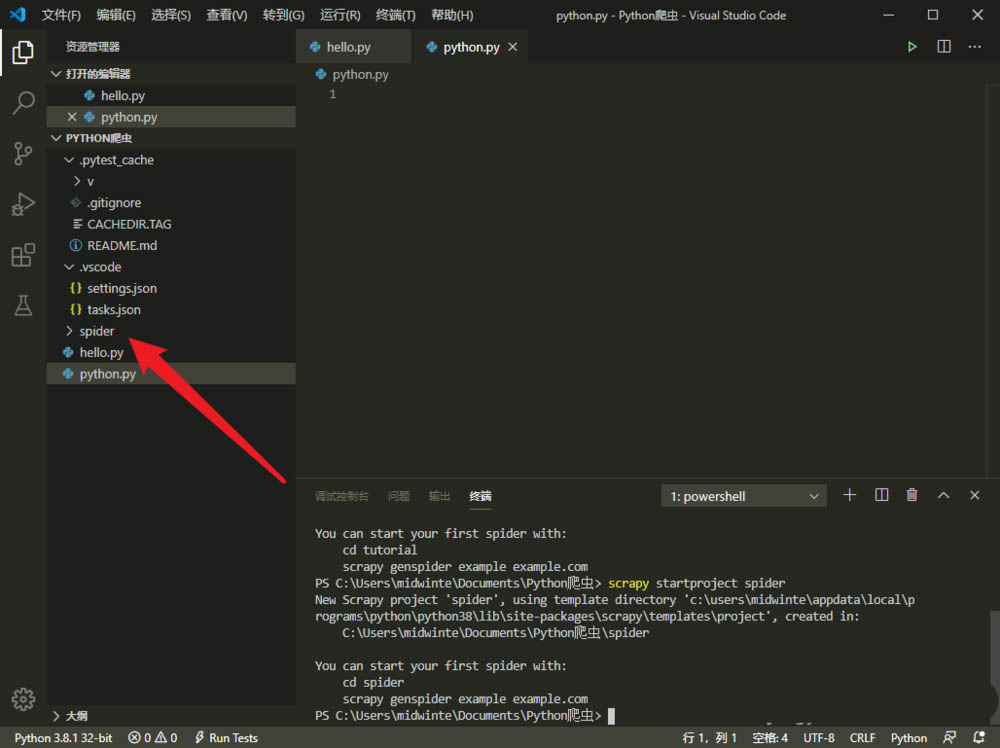Kill the terminal using the trash icon
The width and height of the screenshot is (1000, 748).
911,494
